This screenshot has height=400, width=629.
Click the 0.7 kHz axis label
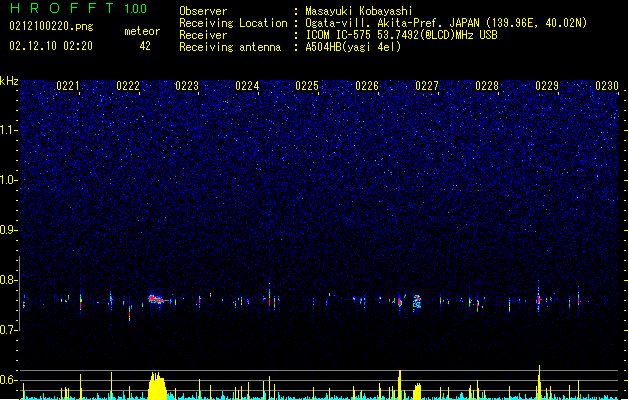tap(9, 330)
